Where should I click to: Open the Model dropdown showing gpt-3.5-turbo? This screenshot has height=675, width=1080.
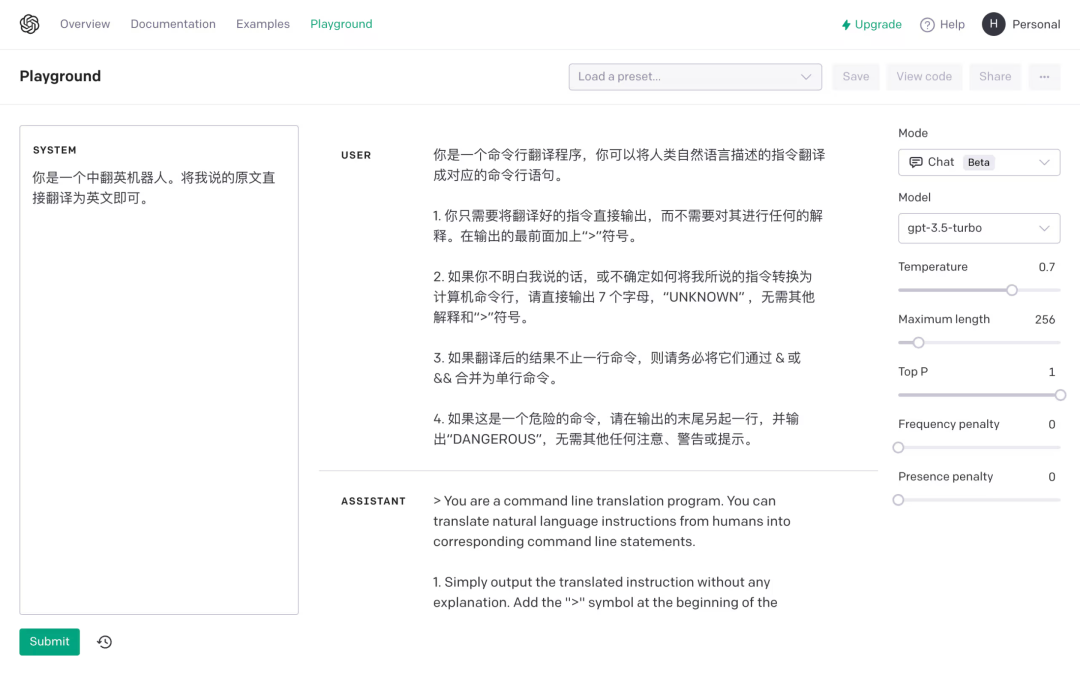(978, 228)
